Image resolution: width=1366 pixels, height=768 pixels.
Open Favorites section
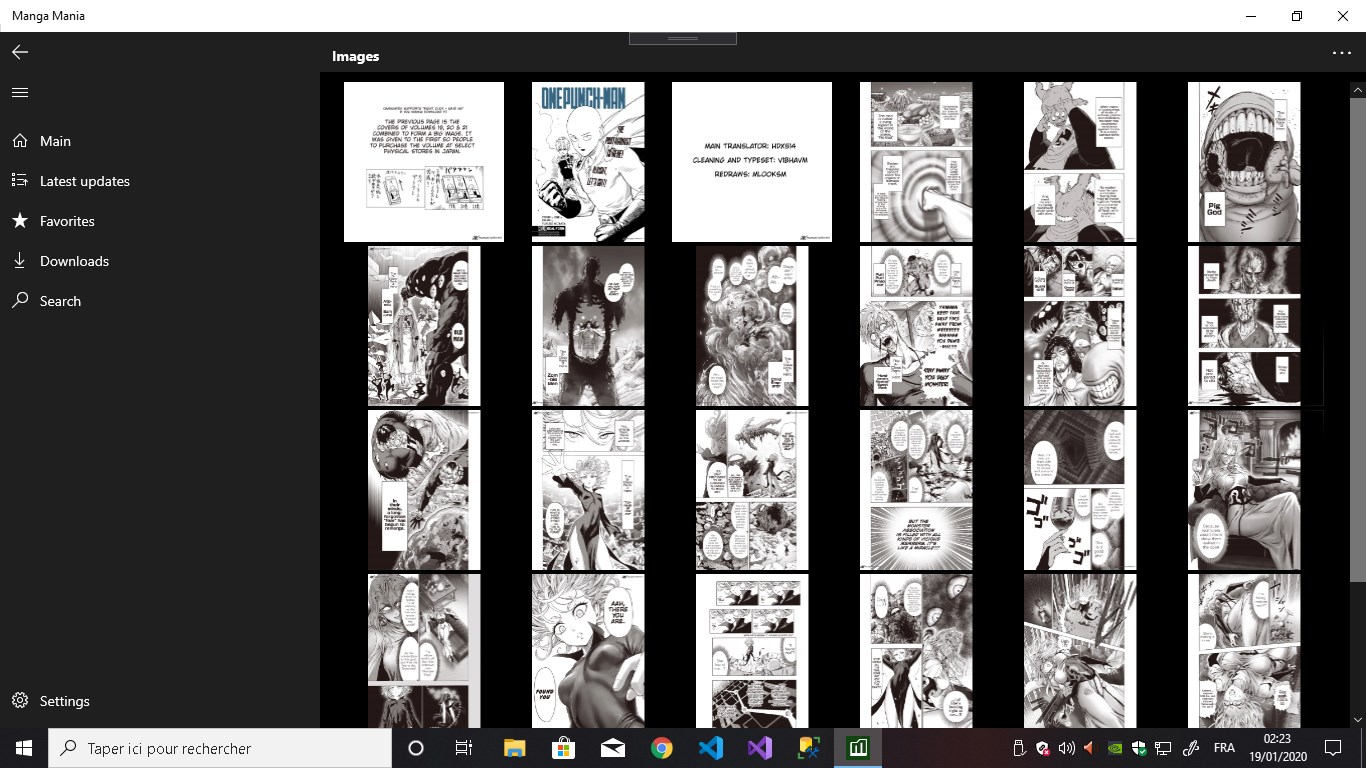pos(160,221)
